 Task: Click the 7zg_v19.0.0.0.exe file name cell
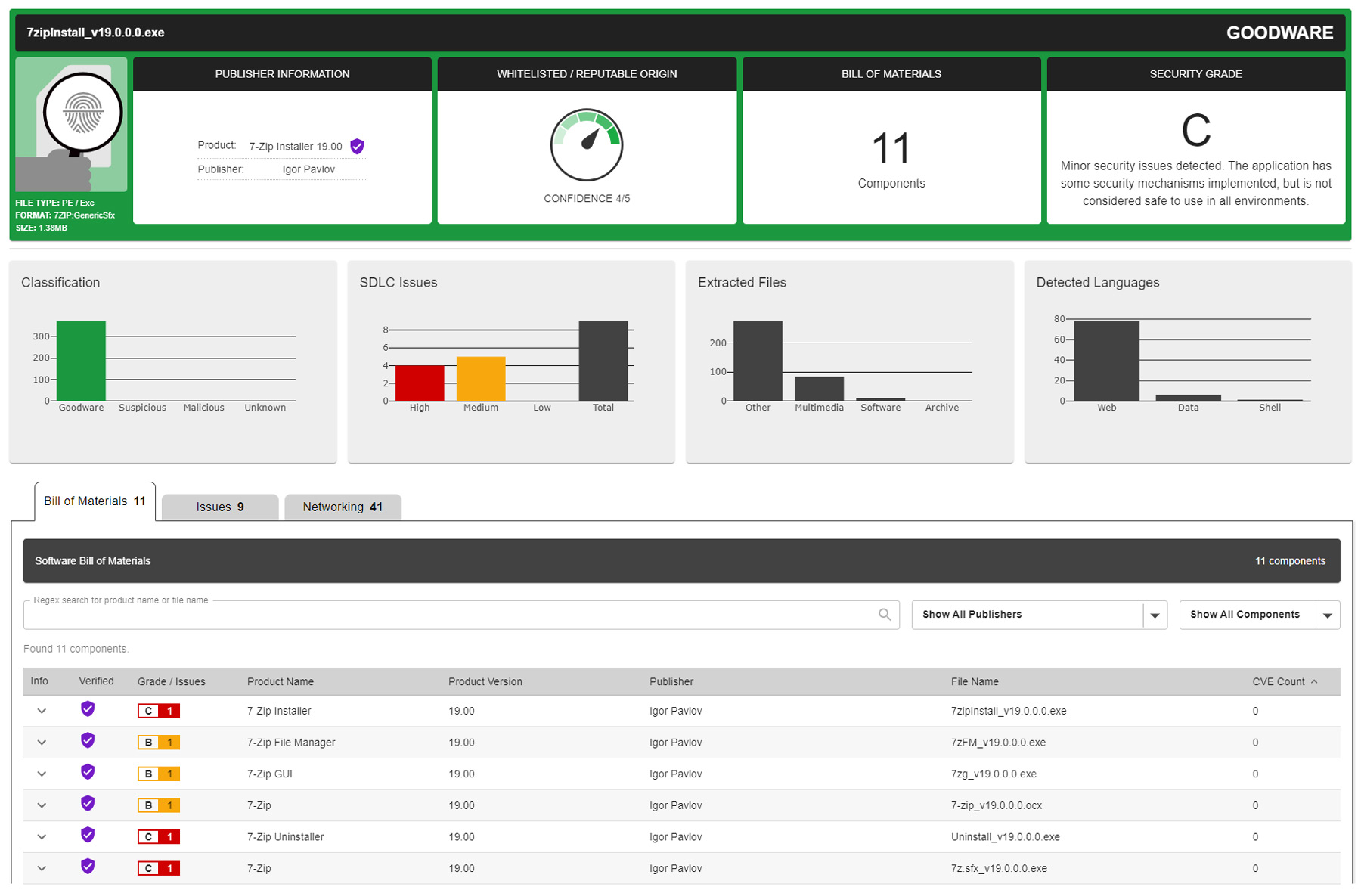point(994,774)
